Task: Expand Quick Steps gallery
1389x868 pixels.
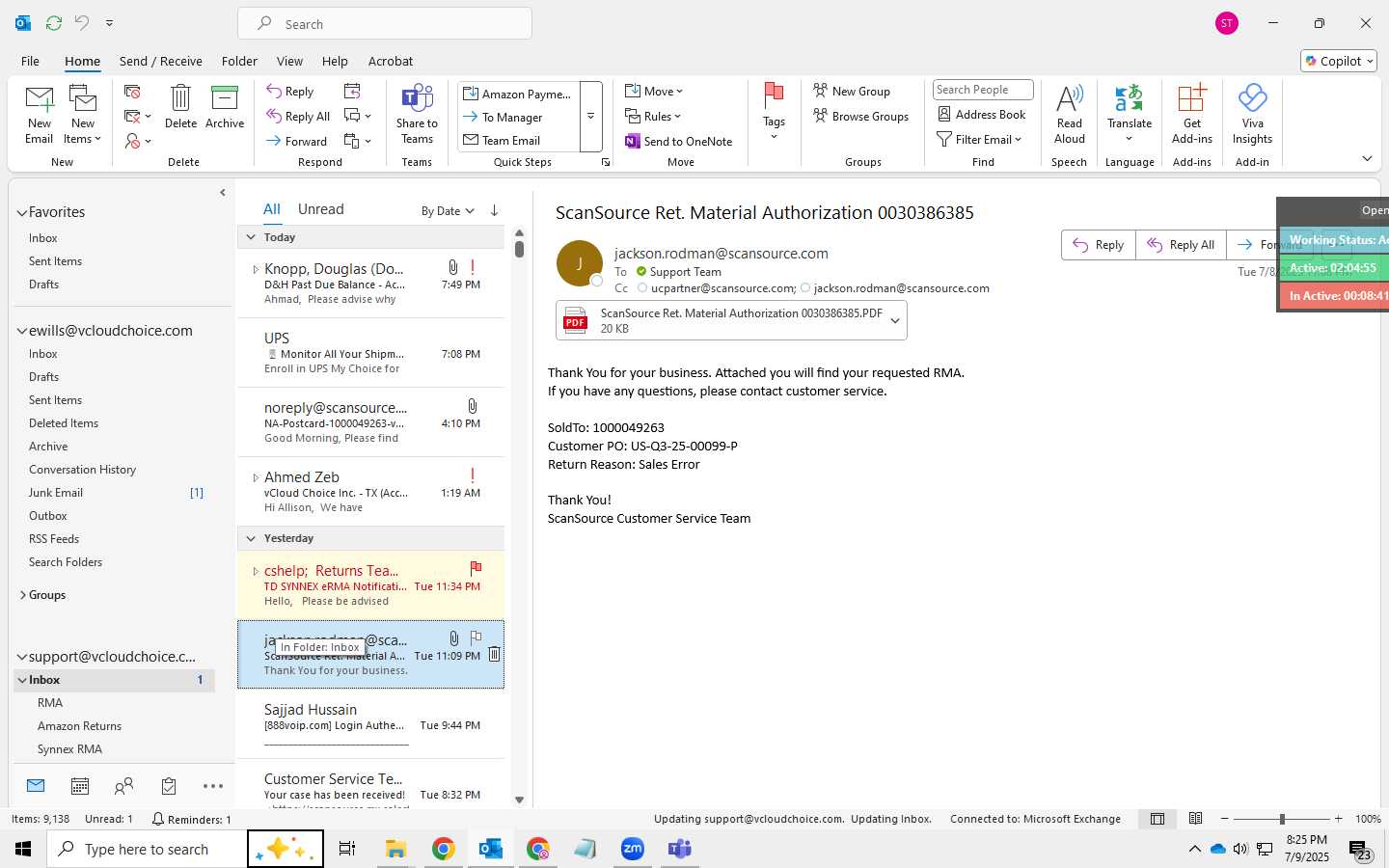Action: (590, 117)
